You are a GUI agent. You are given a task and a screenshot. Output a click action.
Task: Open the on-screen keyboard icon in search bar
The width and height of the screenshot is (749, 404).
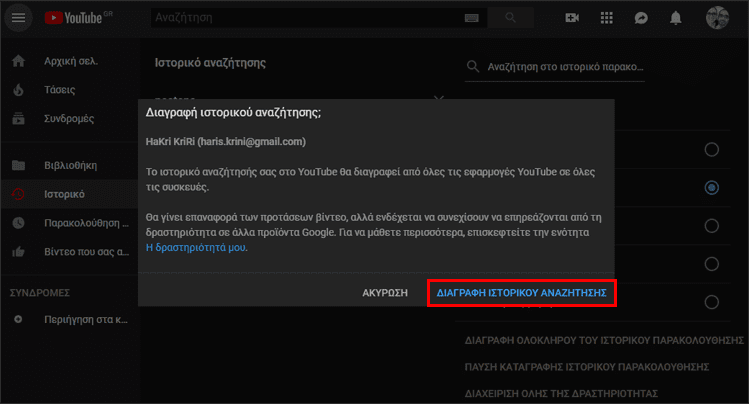point(471,18)
